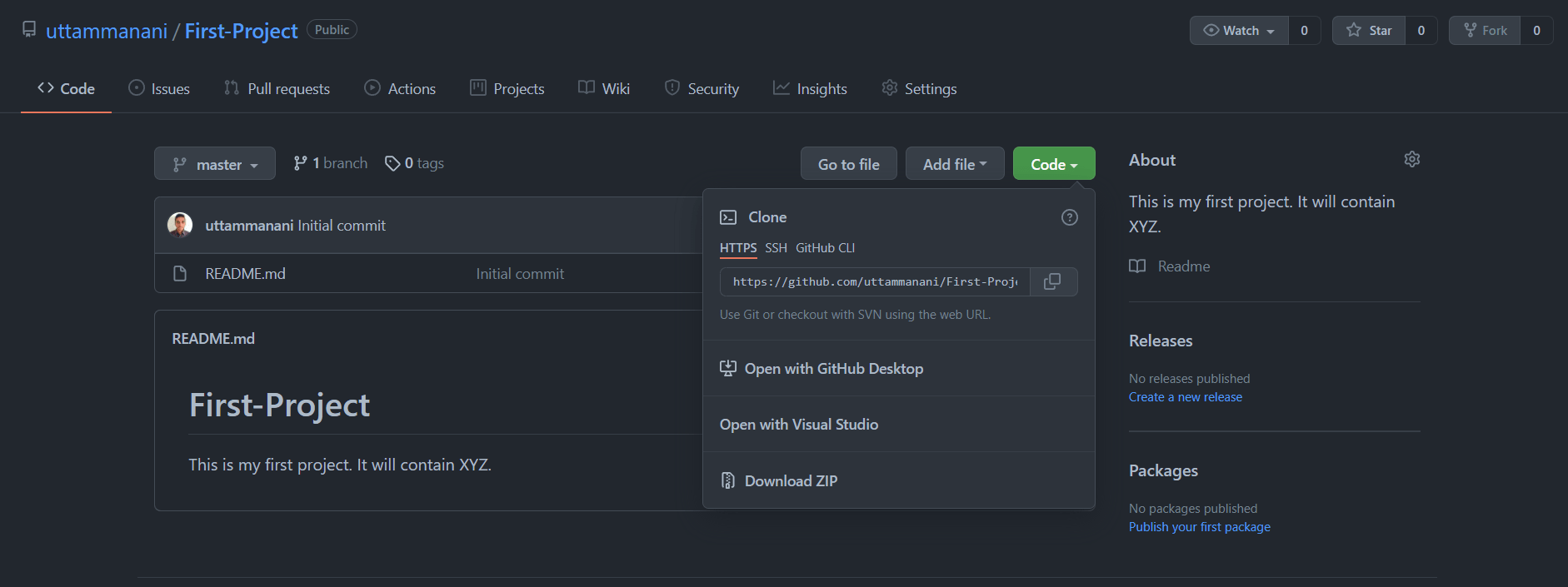Click the Fork count 0
The image size is (1568, 587).
(x=1536, y=31)
